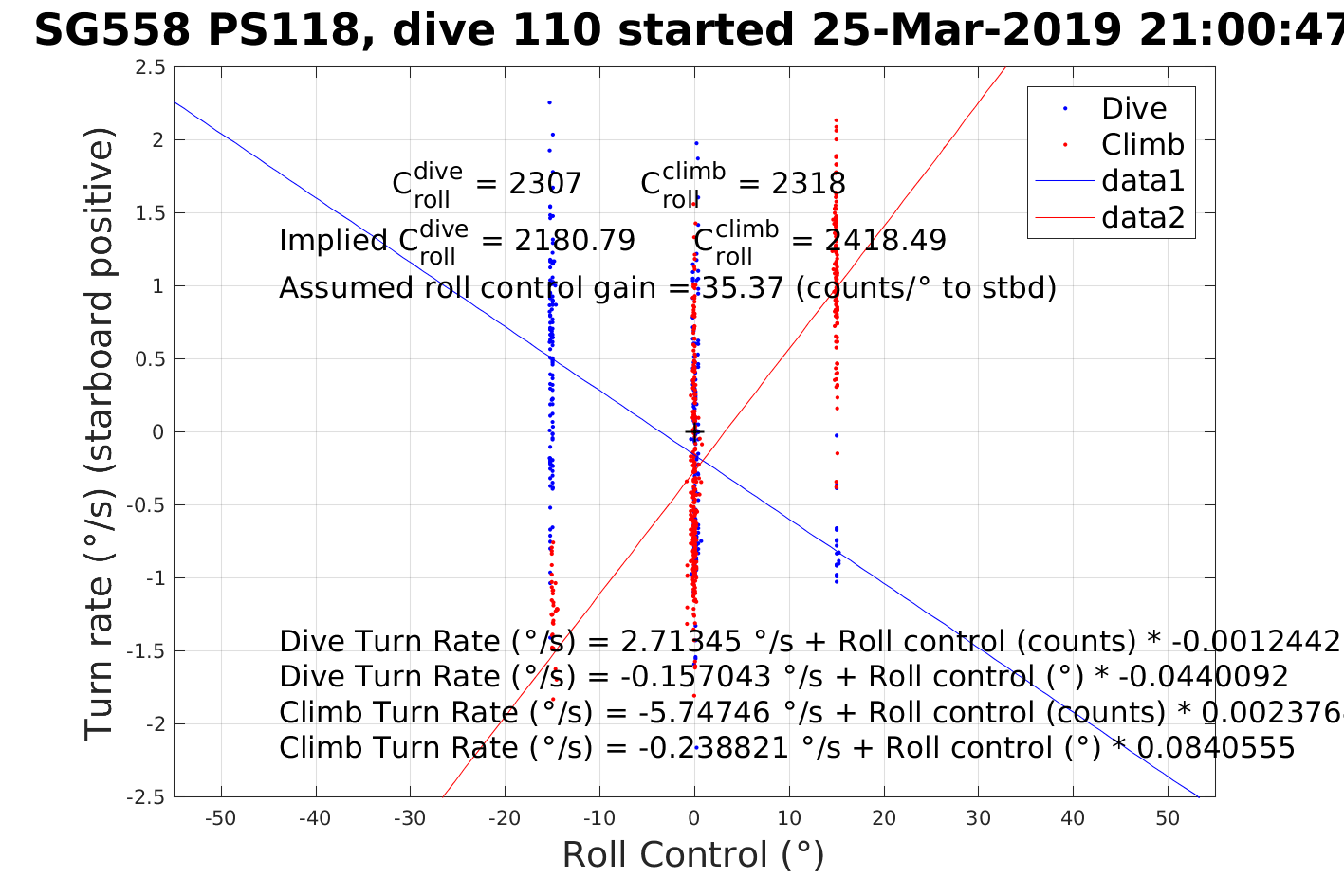Click x-axis tick label "-40"
Viewport: 1344px width, 896px height.
click(315, 818)
